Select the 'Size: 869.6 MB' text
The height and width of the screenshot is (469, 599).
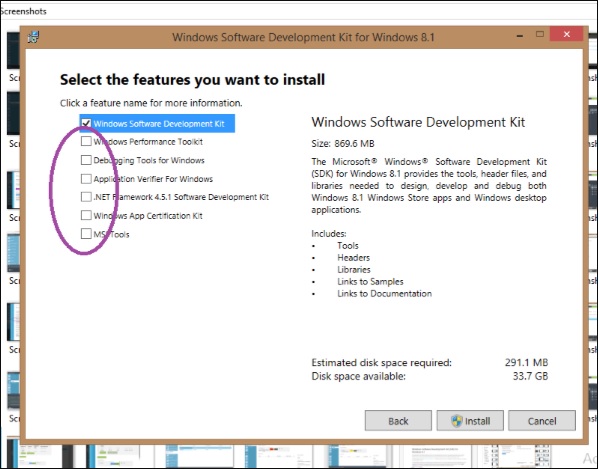[x=343, y=144]
